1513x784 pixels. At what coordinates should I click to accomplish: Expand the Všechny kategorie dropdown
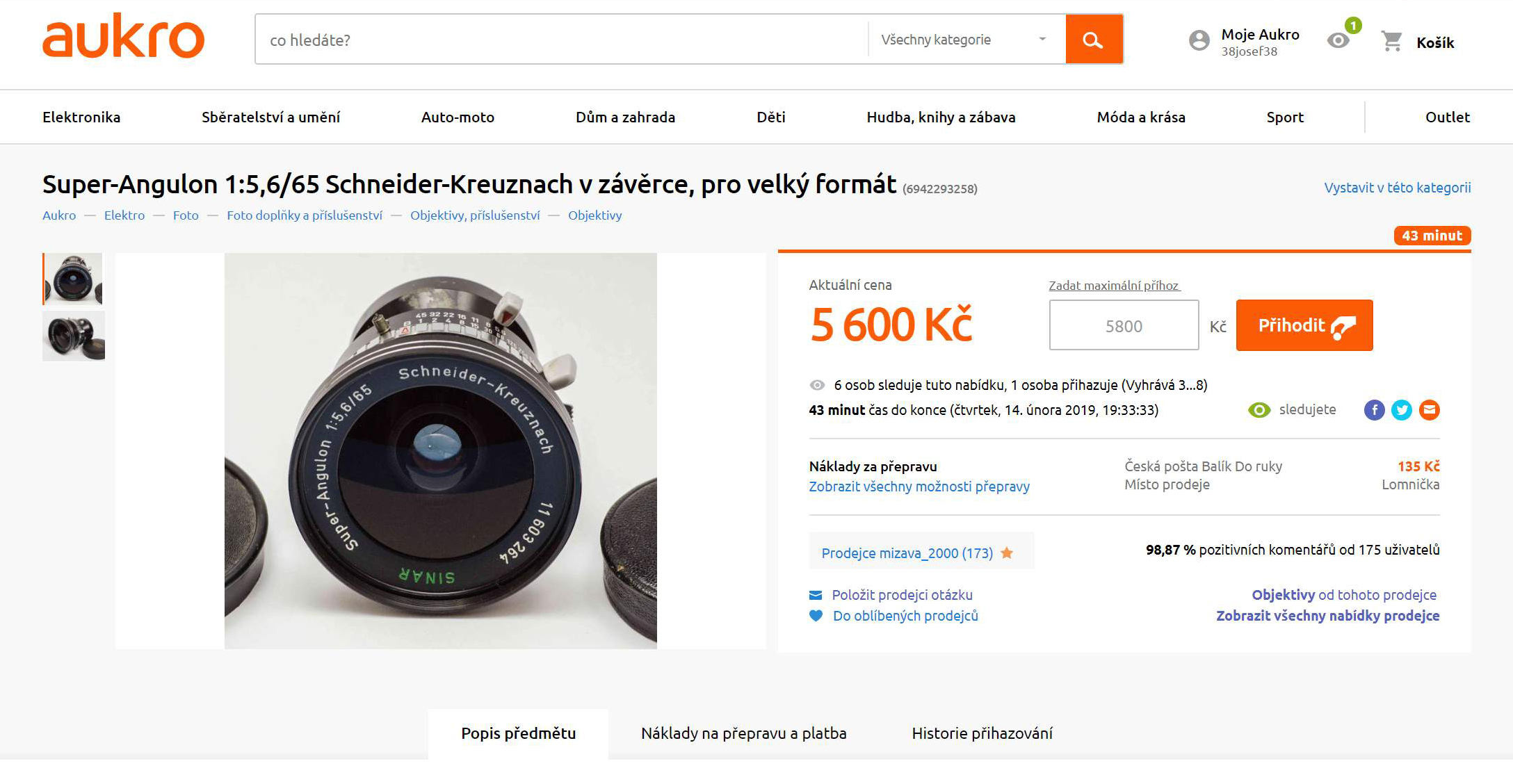point(965,40)
